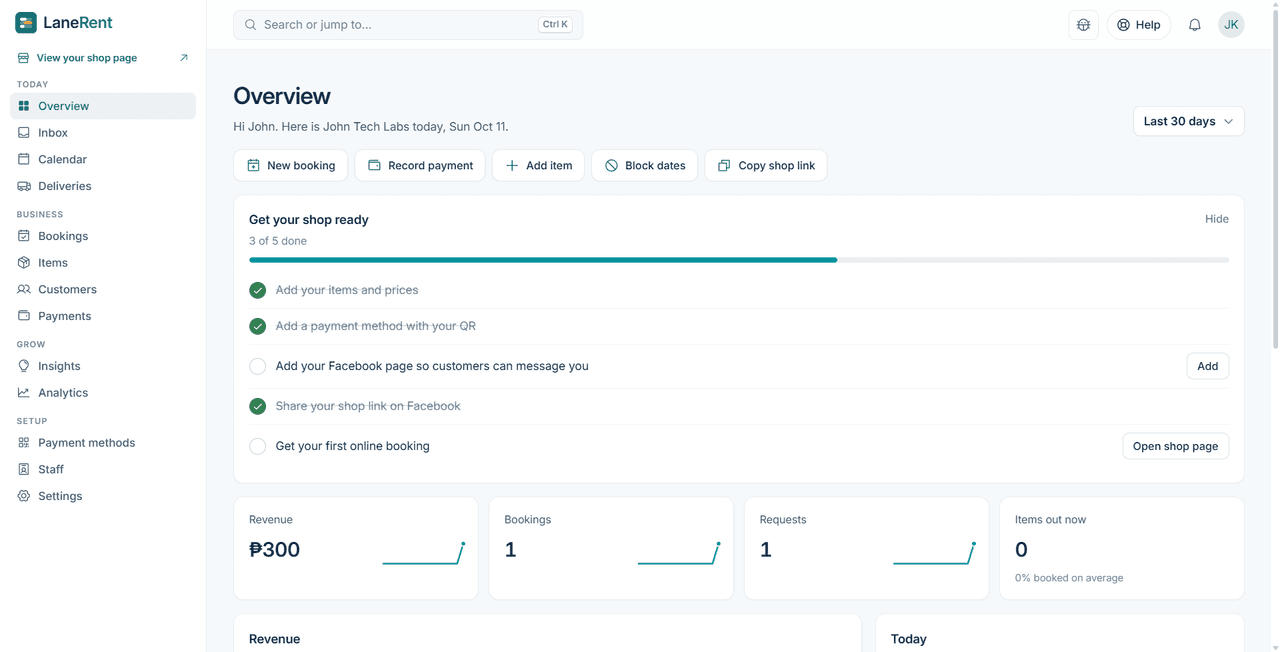Click the 'Items out now' label
The width and height of the screenshot is (1280, 652).
tap(1050, 520)
